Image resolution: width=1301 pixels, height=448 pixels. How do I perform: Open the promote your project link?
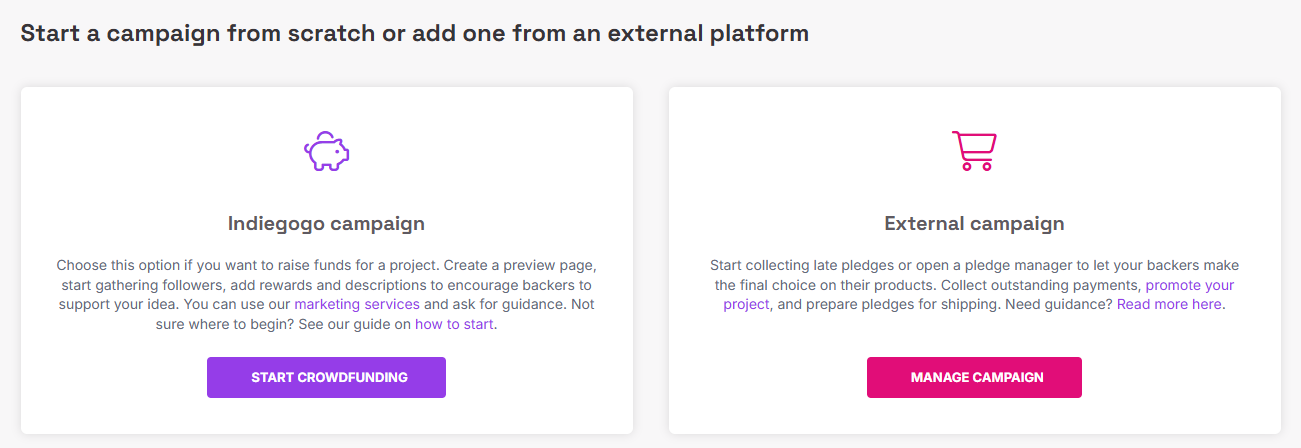pos(1189,285)
